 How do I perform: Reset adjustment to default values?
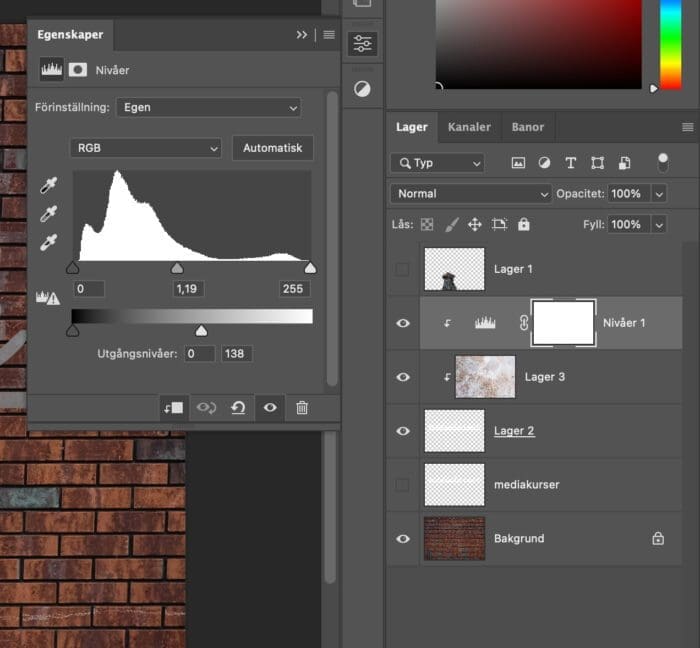[x=238, y=407]
